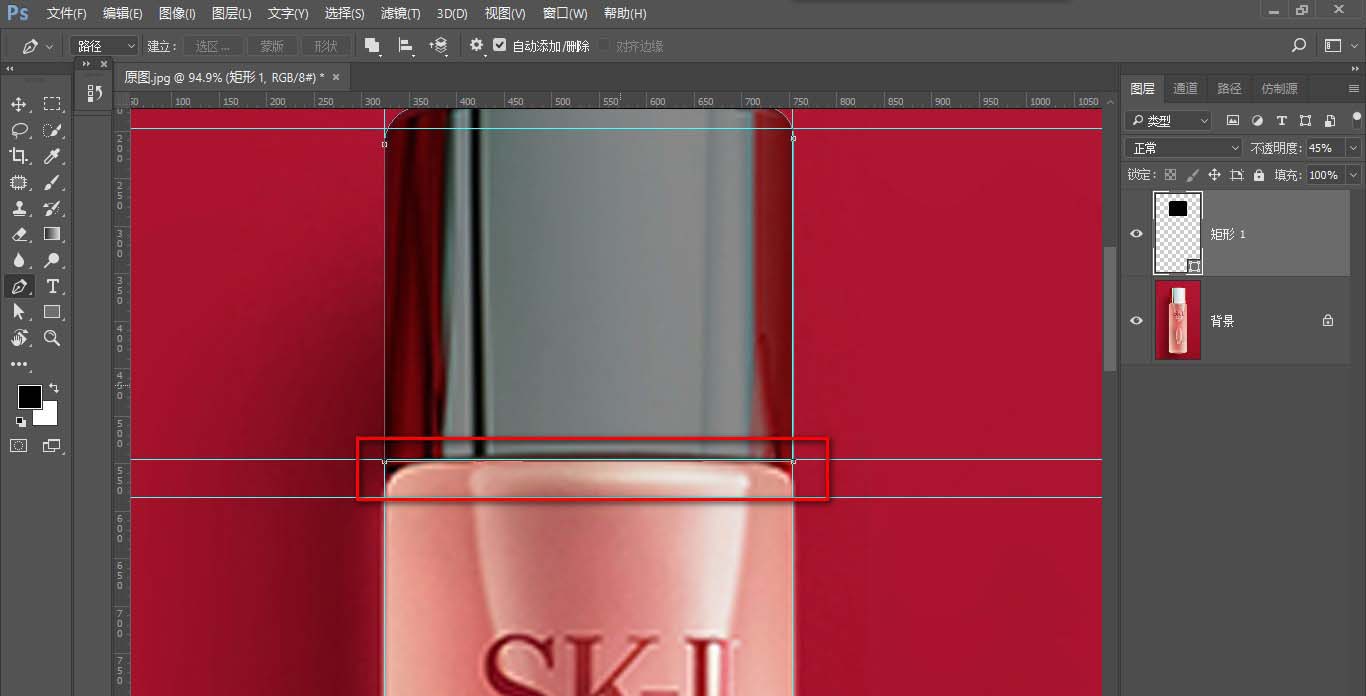Lock all layer attributes
Viewport: 1366px width, 696px height.
click(x=1259, y=175)
